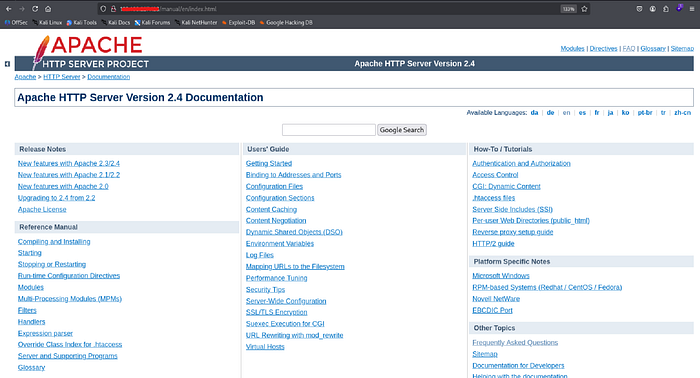Viewport: 700px width, 378px height.
Task: Click the browser forward arrow
Action: pyautogui.click(x=21, y=9)
